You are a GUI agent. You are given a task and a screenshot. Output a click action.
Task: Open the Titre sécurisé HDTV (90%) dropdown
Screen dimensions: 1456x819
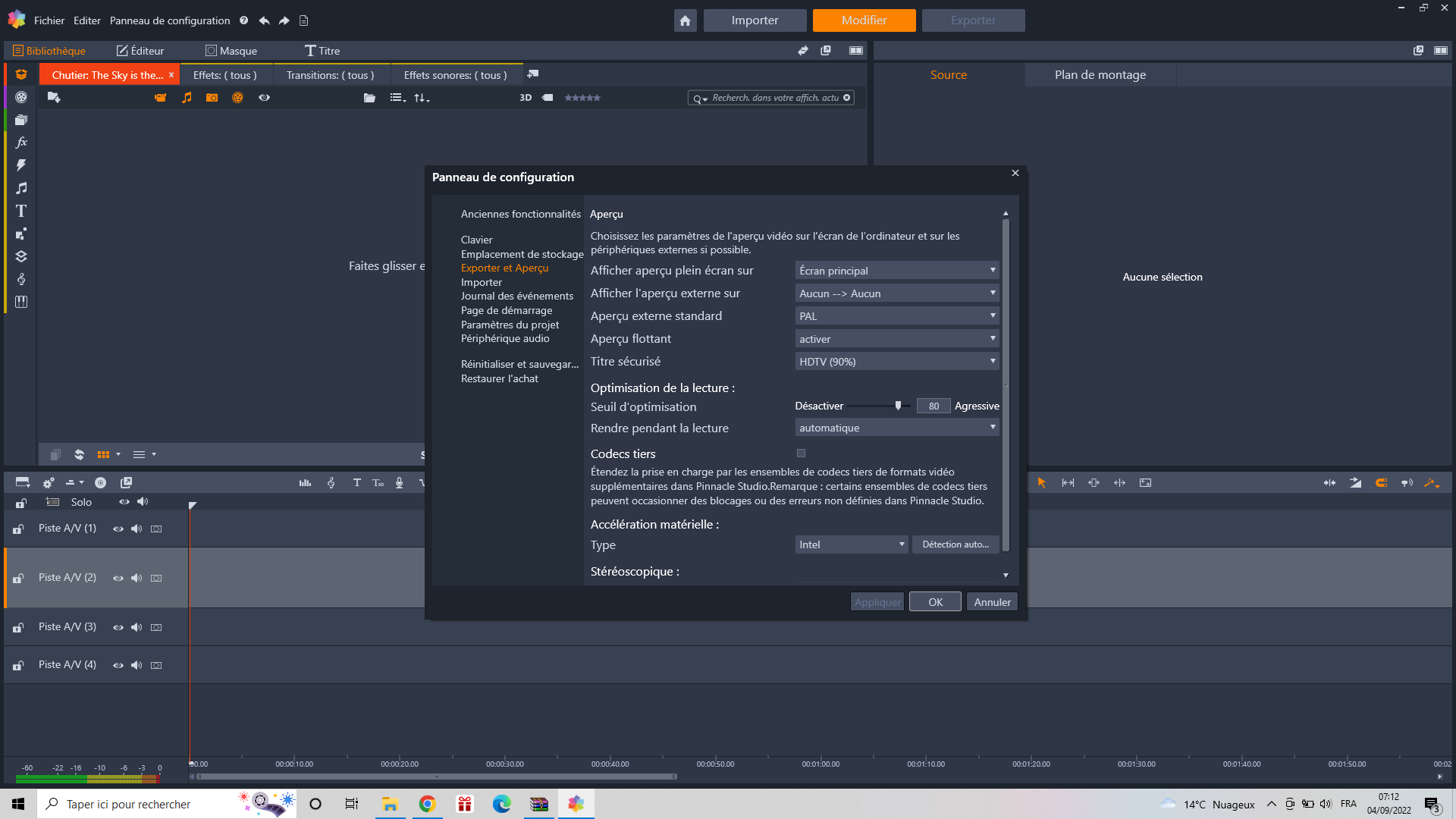click(896, 362)
